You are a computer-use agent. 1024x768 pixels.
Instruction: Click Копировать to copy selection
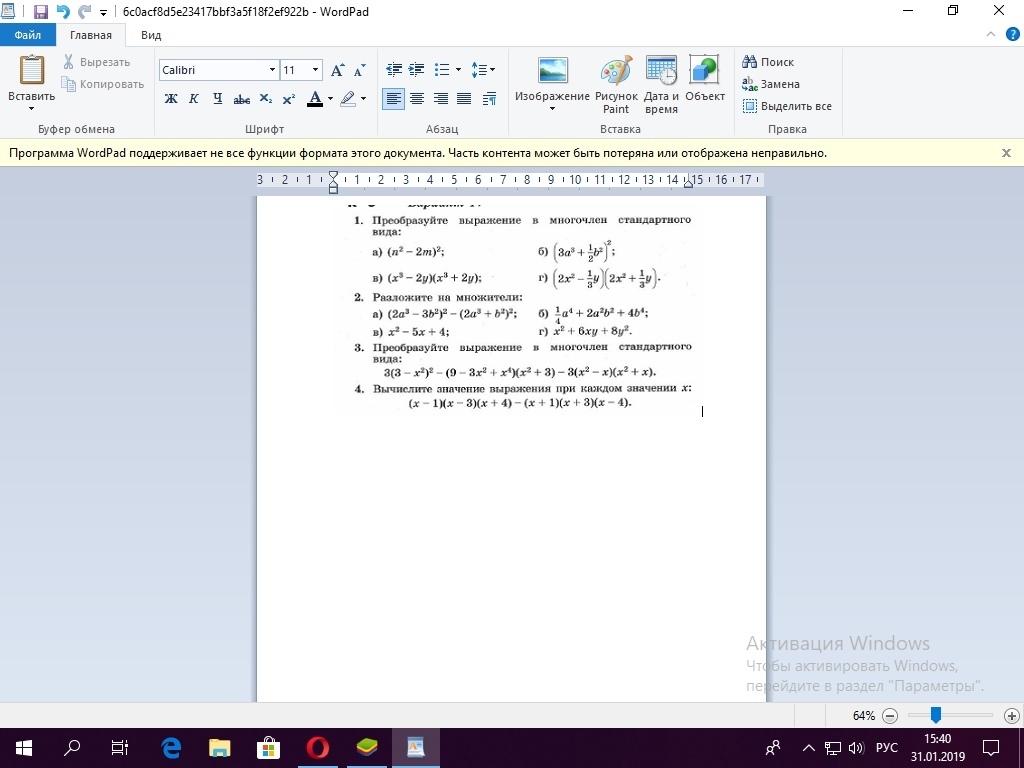[103, 84]
